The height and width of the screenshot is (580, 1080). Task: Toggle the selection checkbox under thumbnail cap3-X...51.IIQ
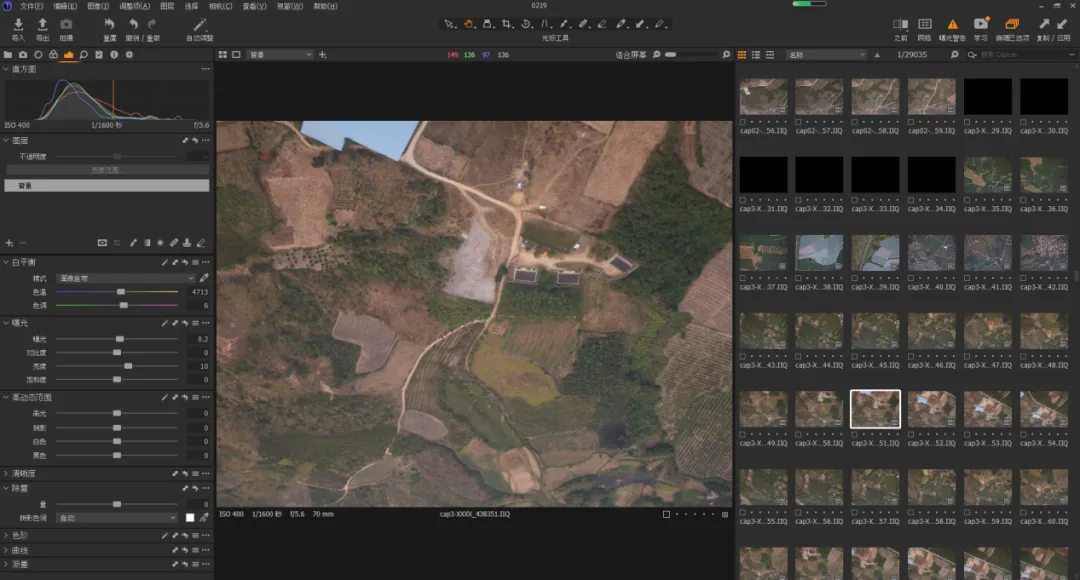(854, 432)
